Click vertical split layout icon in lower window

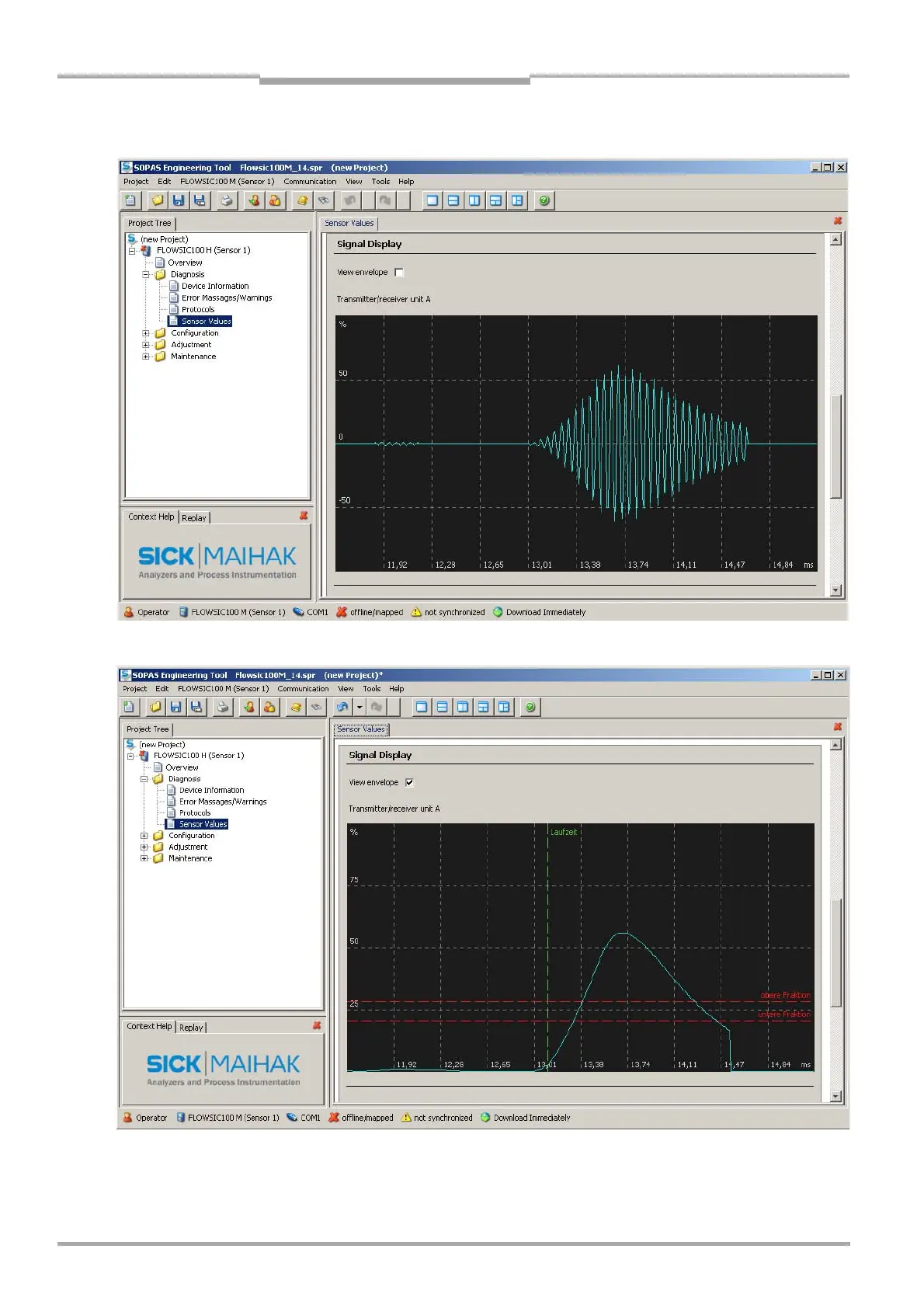click(463, 707)
